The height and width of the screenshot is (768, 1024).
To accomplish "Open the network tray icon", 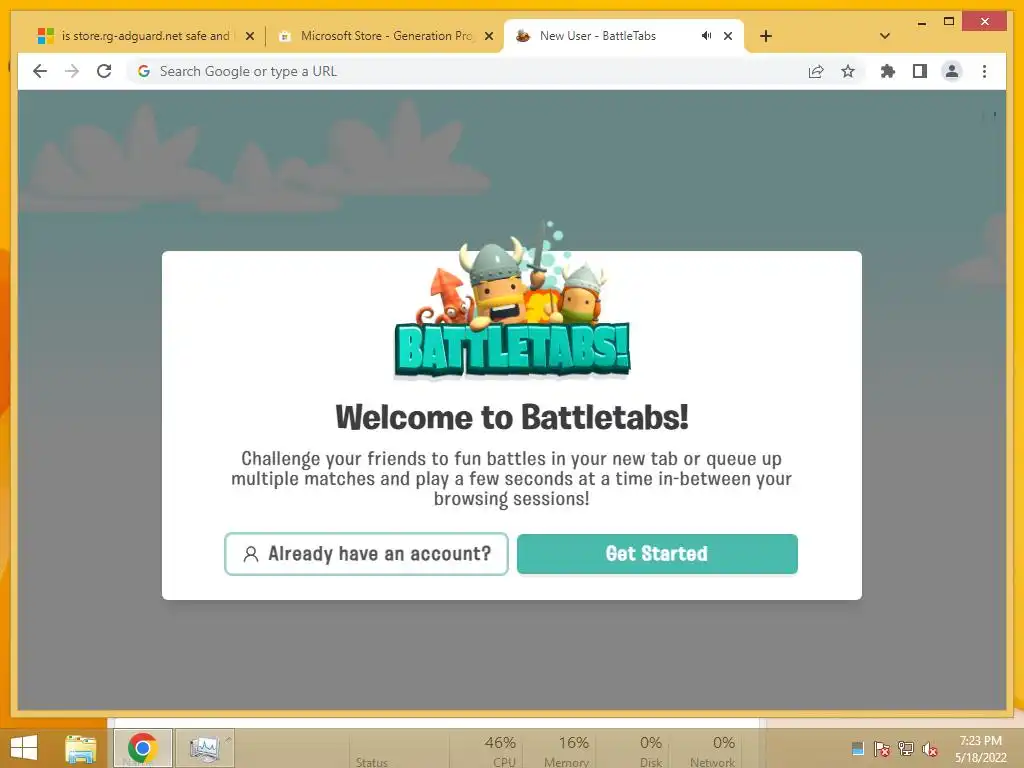I will point(906,749).
